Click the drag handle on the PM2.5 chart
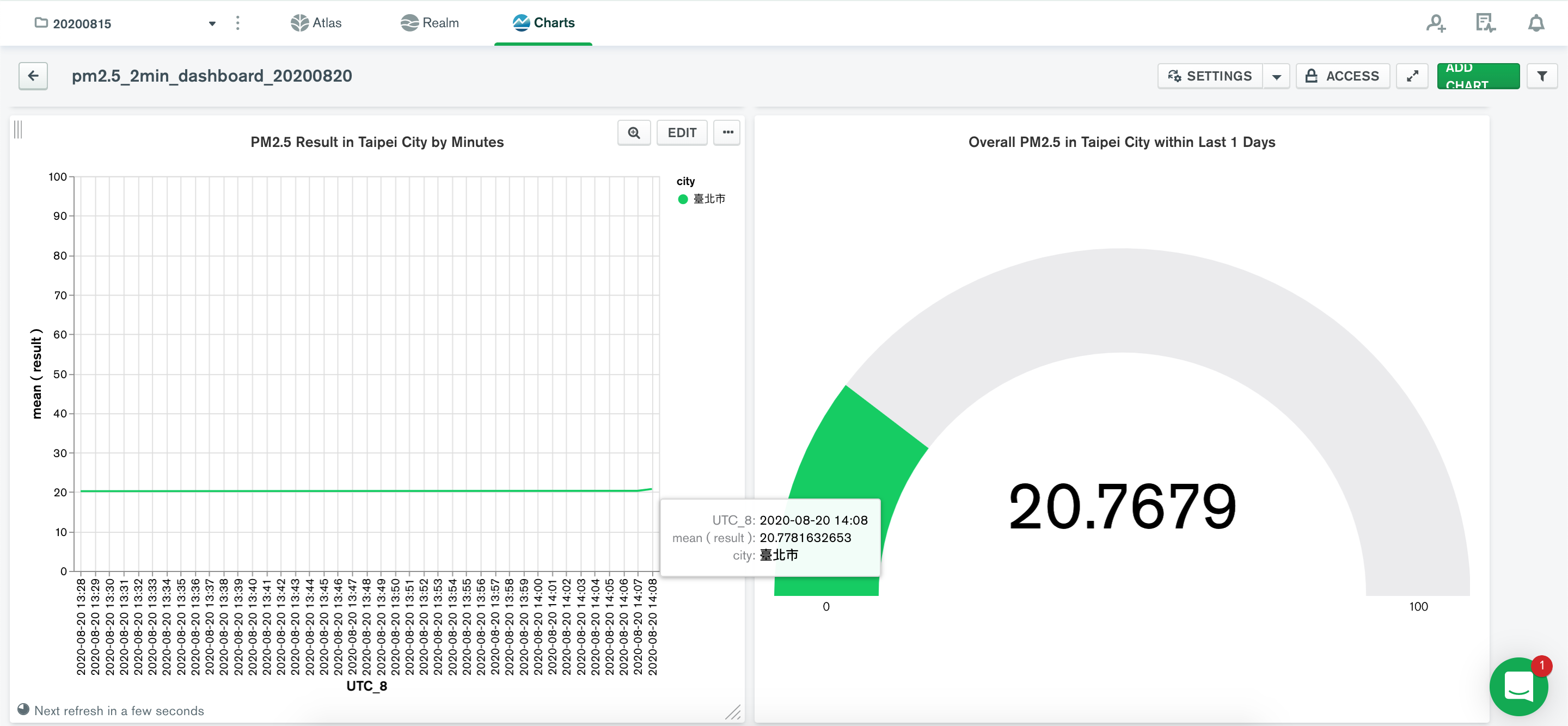The image size is (1568, 726). click(19, 129)
